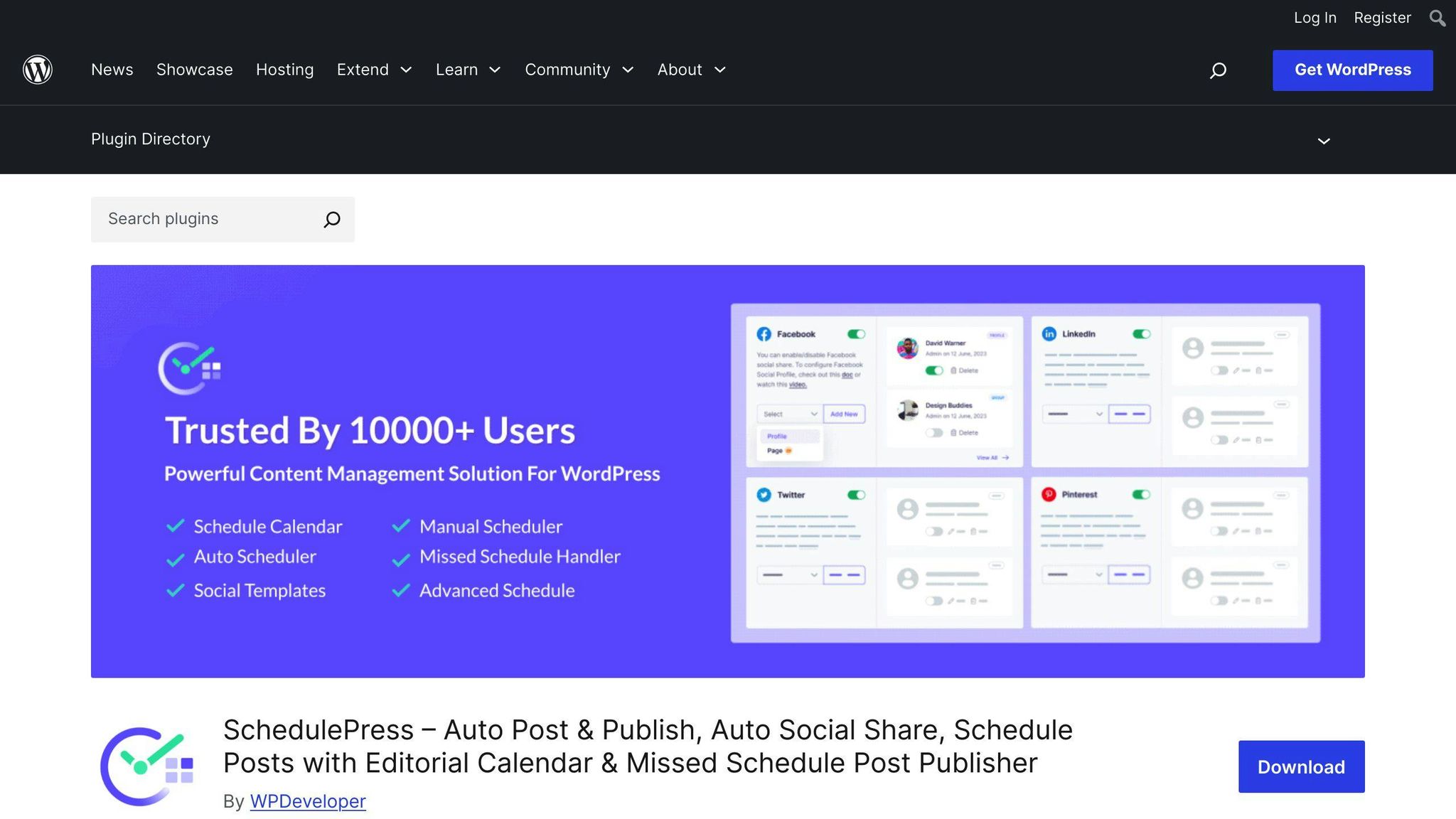Image resolution: width=1456 pixels, height=819 pixels.
Task: Submit search with the plugin search icon
Action: click(x=332, y=219)
